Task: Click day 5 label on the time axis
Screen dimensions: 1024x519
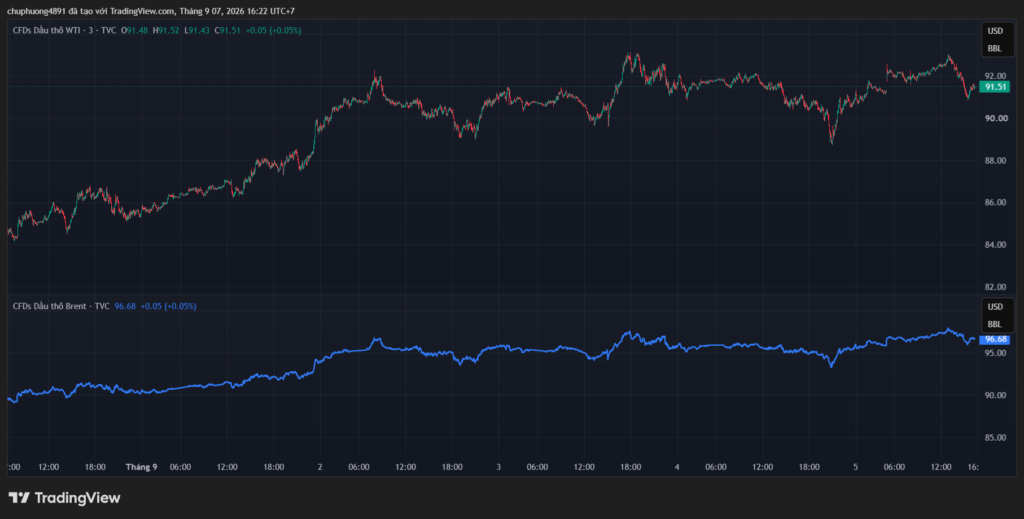Action: (x=856, y=467)
